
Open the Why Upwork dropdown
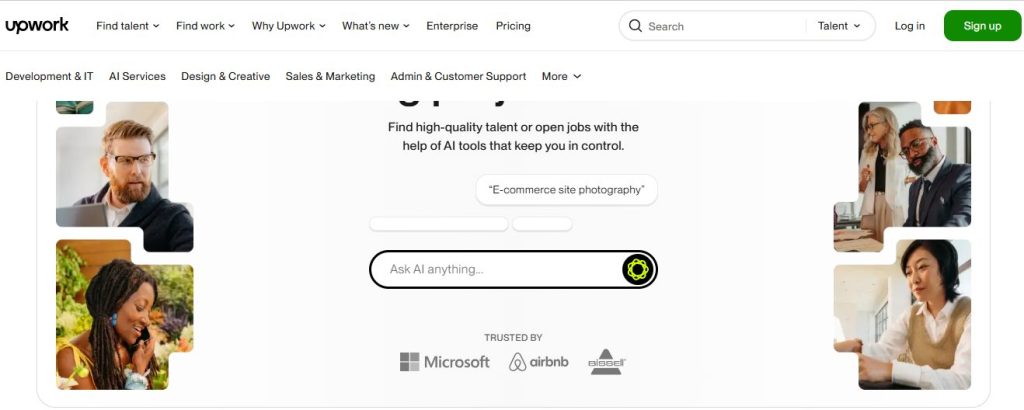click(288, 26)
